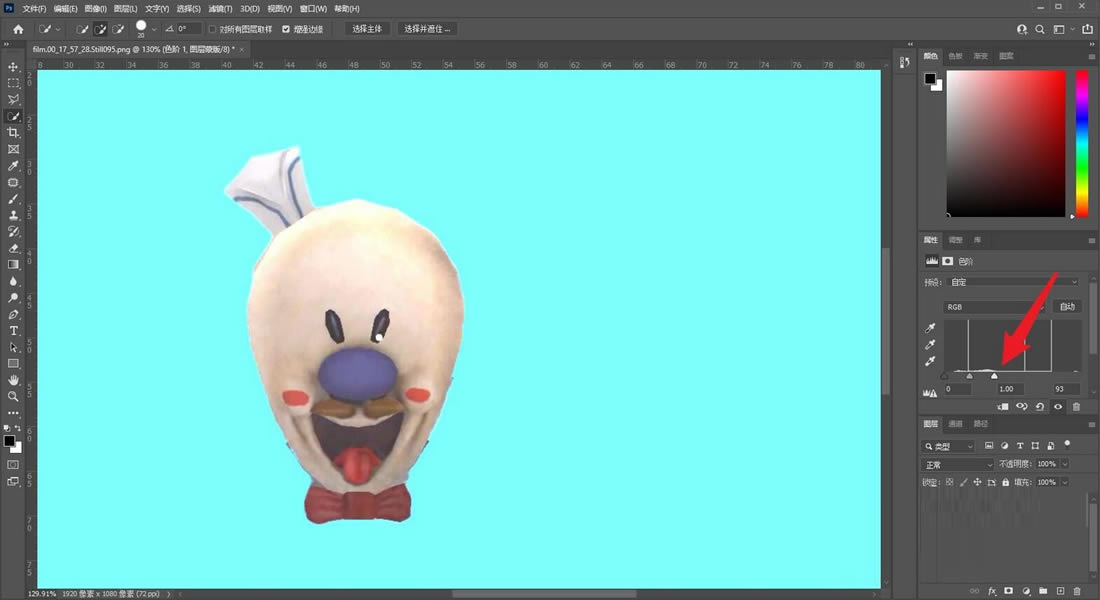
Task: Choose the New Selection brush mode
Action: pyautogui.click(x=82, y=29)
